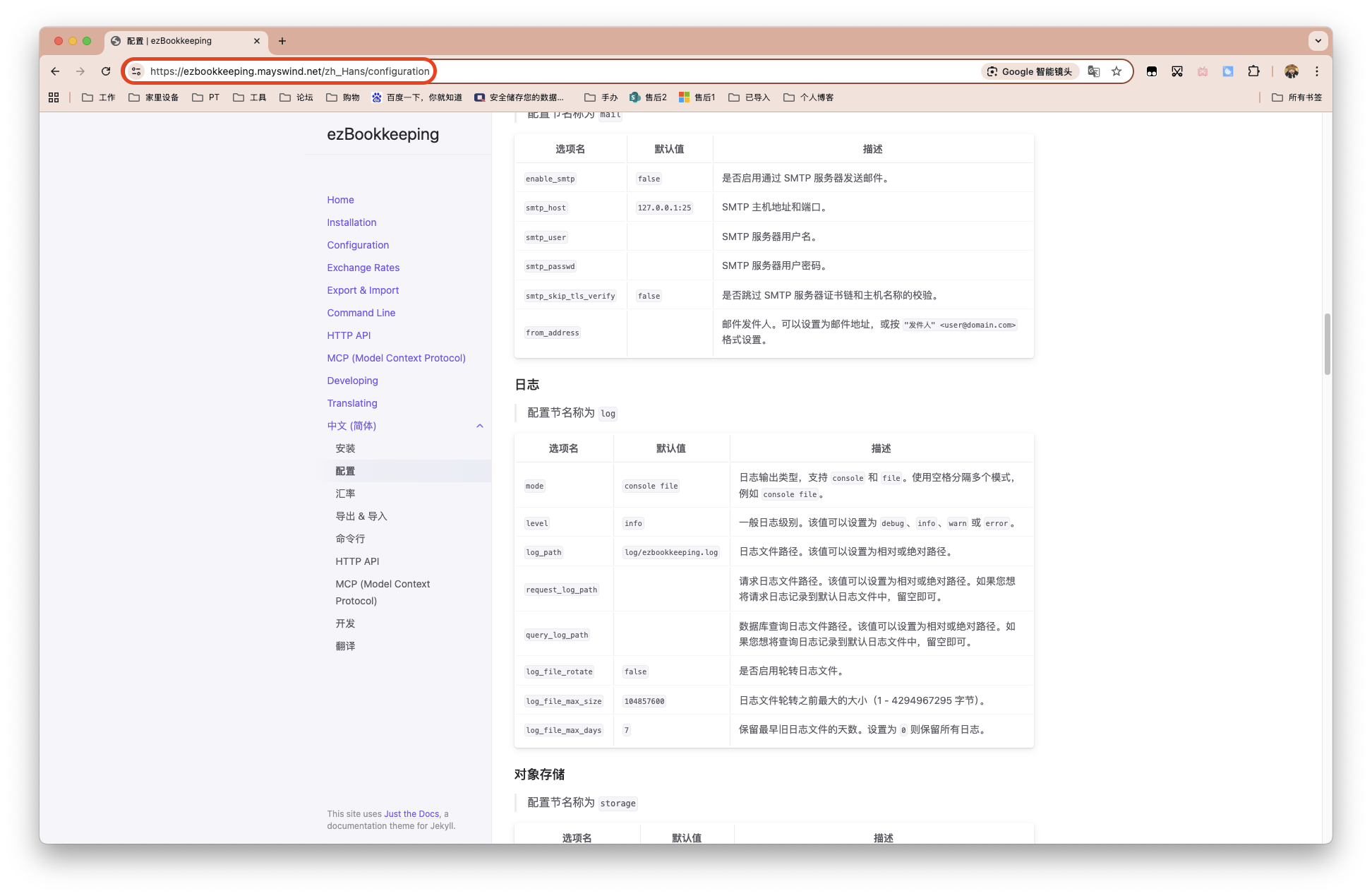Screen dimensions: 1372x896
Task: Click the Just the Docs link
Action: [411, 813]
